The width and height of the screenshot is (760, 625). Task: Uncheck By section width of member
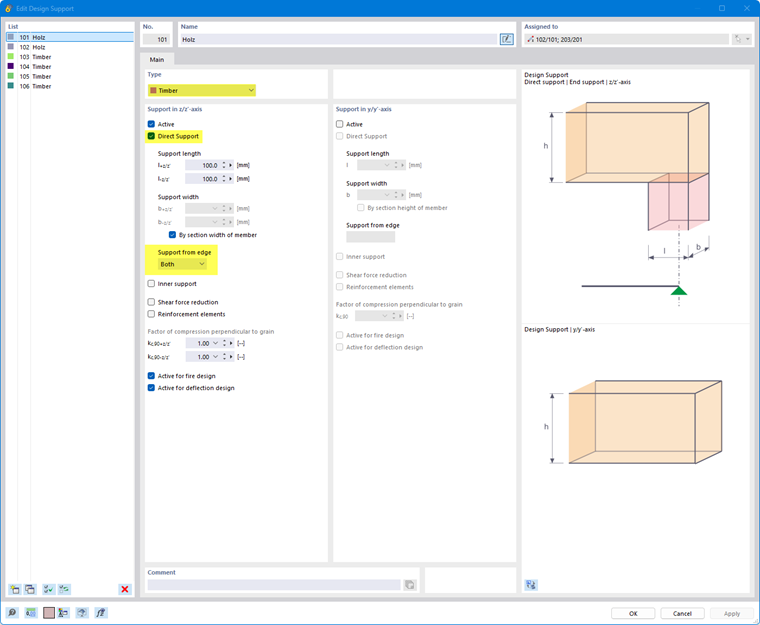pos(172,235)
